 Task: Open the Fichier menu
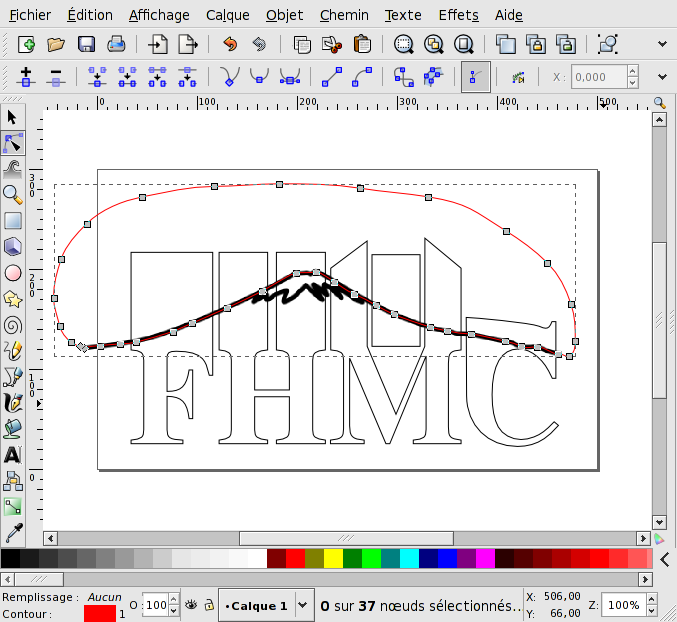pyautogui.click(x=30, y=15)
